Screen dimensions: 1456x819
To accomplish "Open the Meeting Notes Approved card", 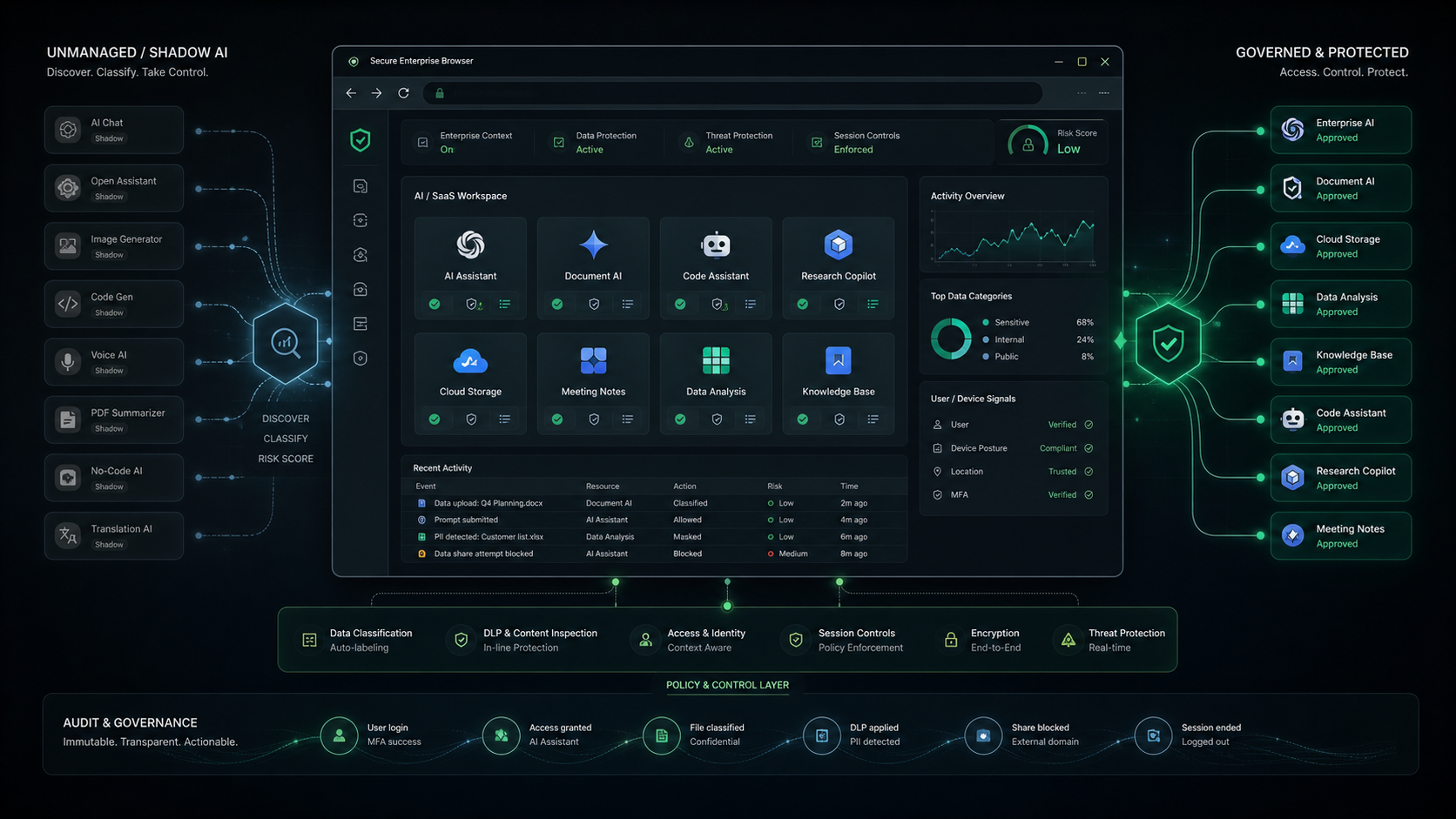I will click(x=1341, y=535).
